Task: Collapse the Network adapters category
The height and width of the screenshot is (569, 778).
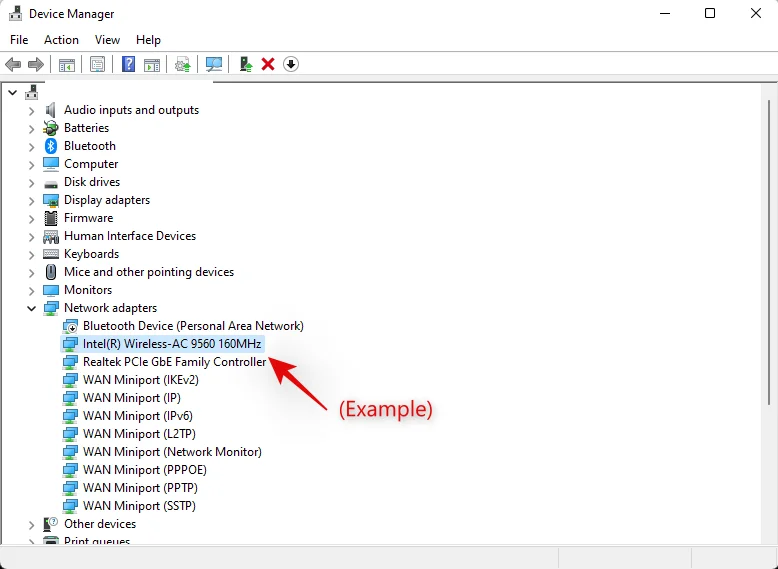Action: coord(31,308)
